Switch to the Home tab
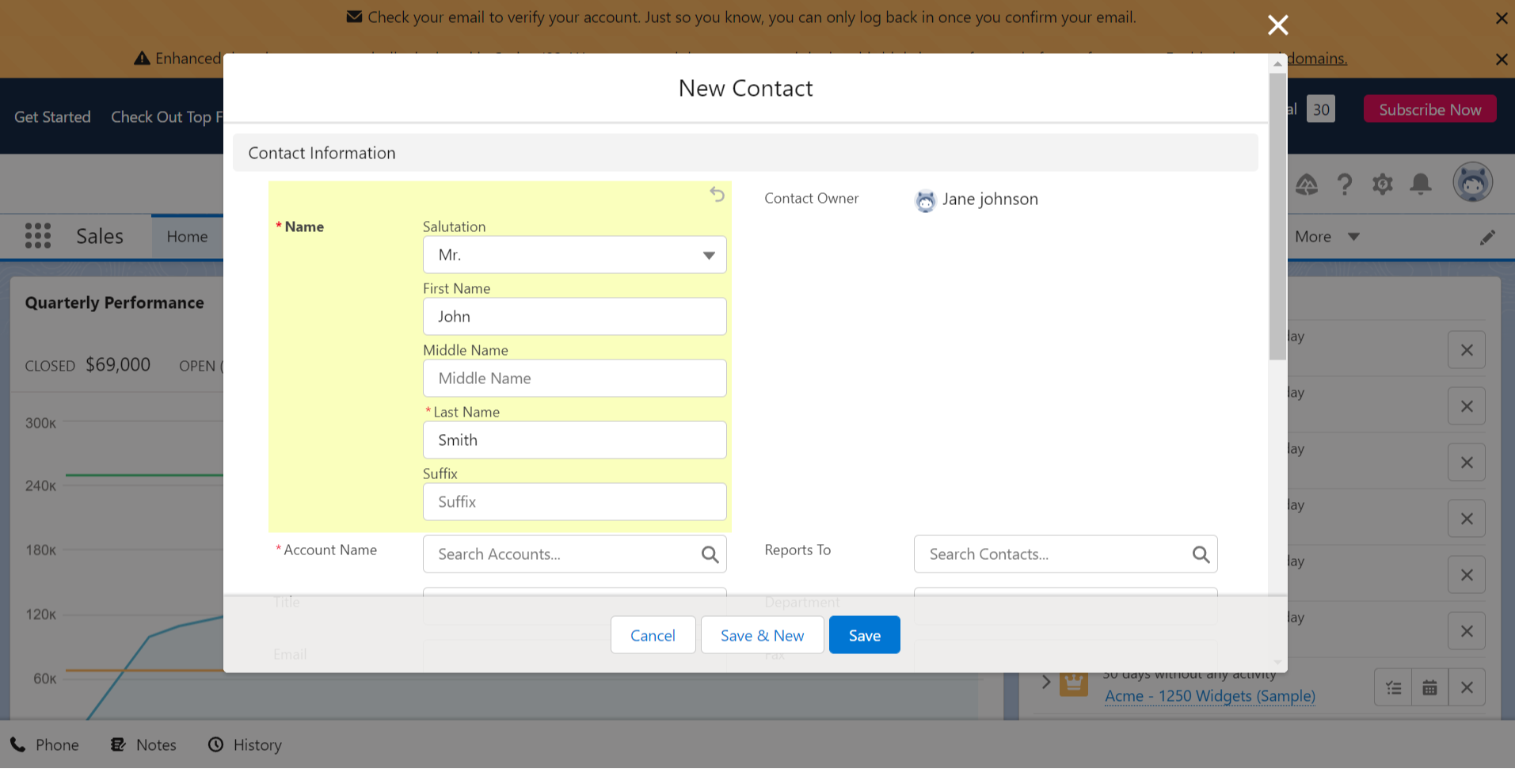 187,236
